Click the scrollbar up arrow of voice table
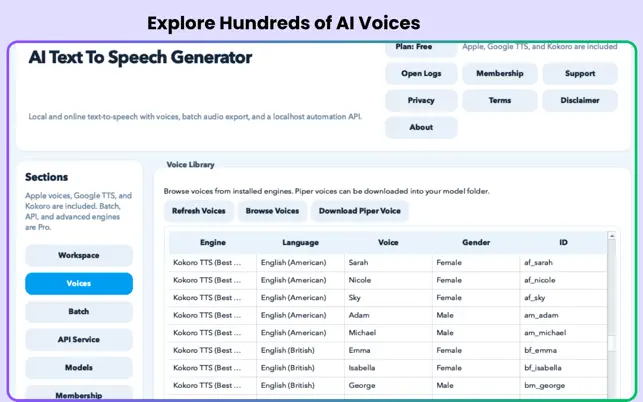643x402 pixels. pos(612,235)
